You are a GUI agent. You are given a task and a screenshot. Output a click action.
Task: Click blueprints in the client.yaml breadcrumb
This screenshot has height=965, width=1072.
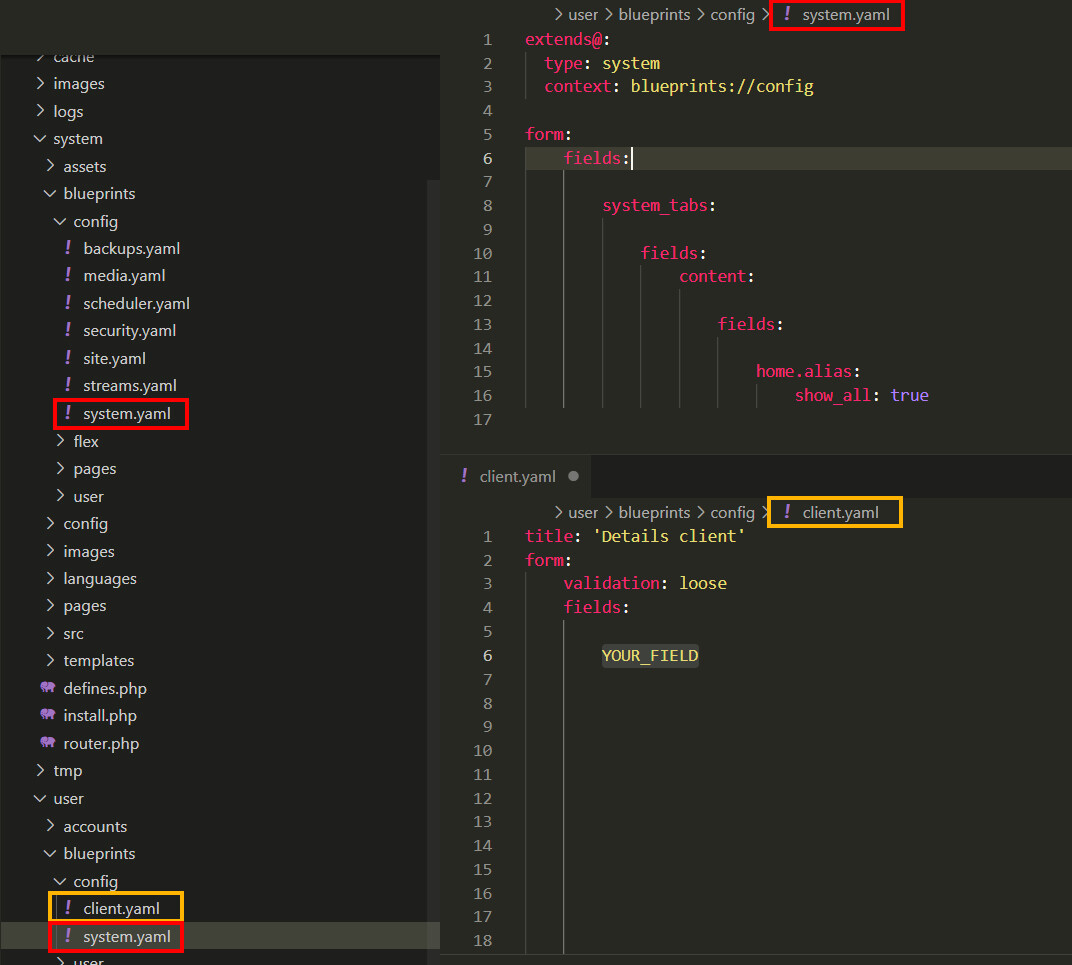[654, 512]
